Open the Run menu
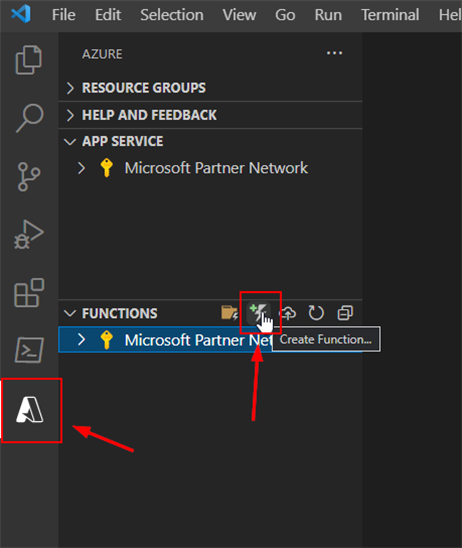This screenshot has height=548, width=462. [x=328, y=15]
